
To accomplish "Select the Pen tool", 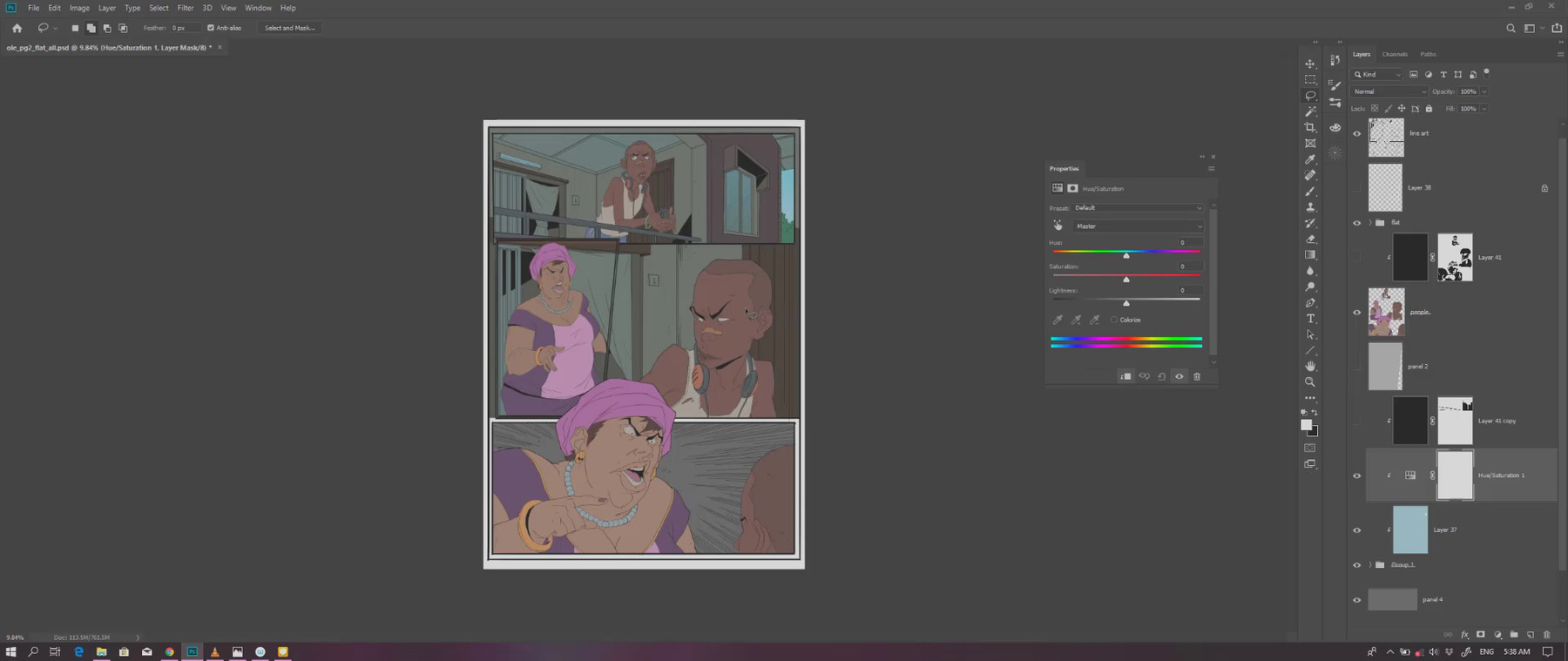I will tap(1310, 302).
